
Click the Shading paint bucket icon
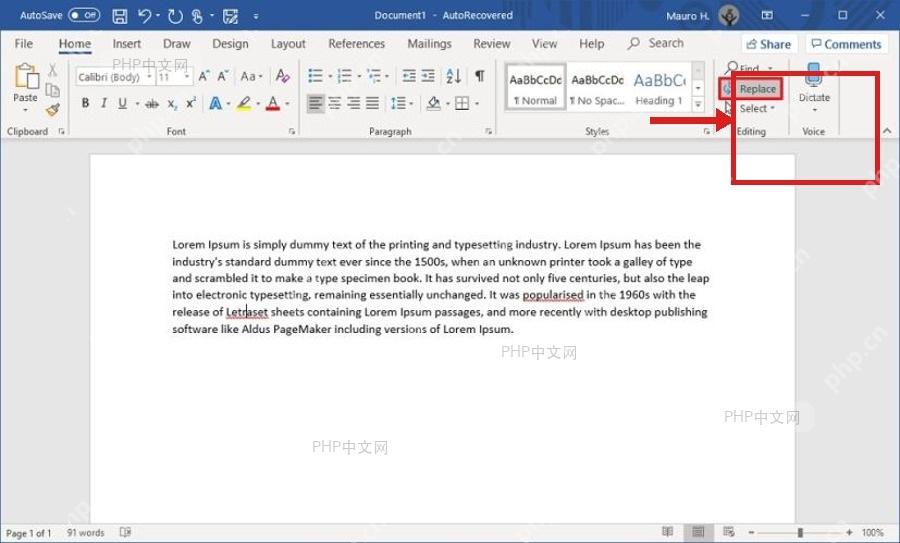click(434, 103)
